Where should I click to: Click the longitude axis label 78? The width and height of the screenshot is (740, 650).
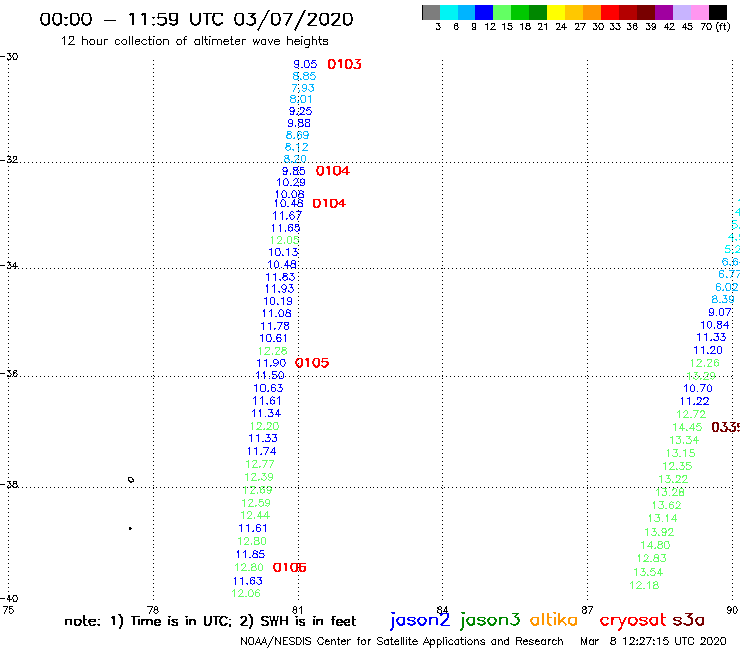point(152,610)
